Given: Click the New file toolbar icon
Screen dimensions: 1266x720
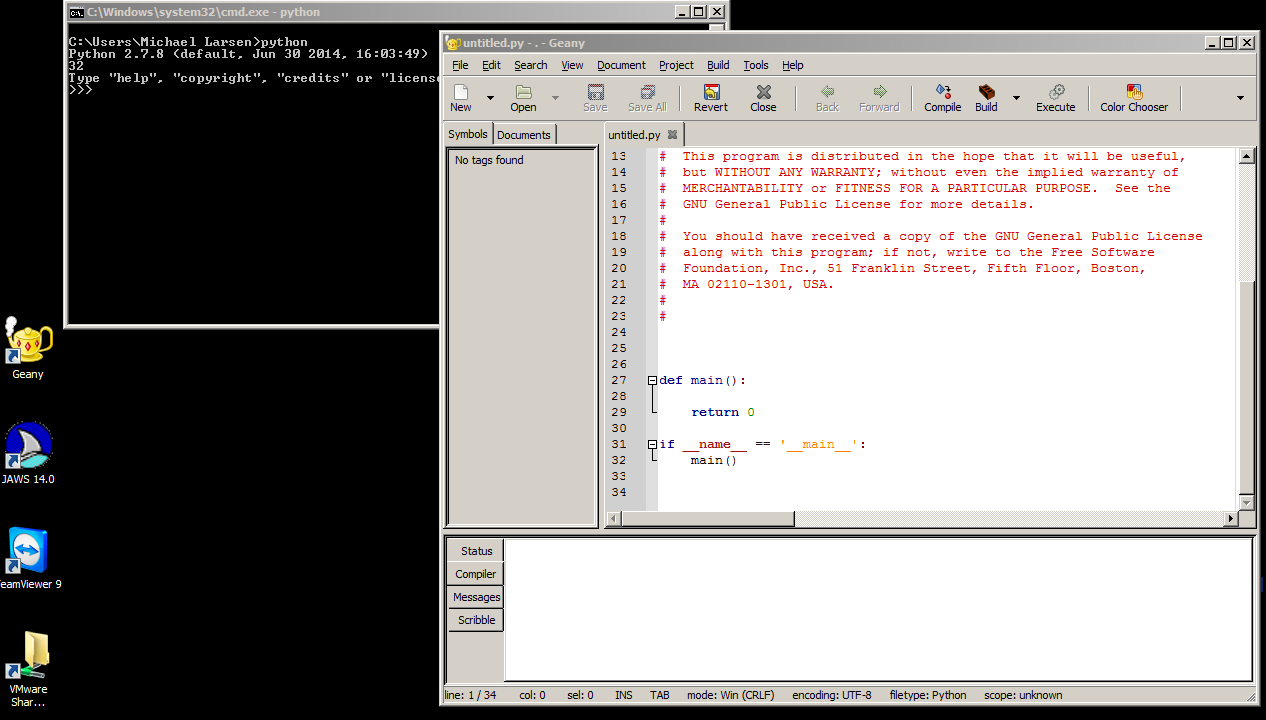Looking at the screenshot, I should click(x=460, y=98).
